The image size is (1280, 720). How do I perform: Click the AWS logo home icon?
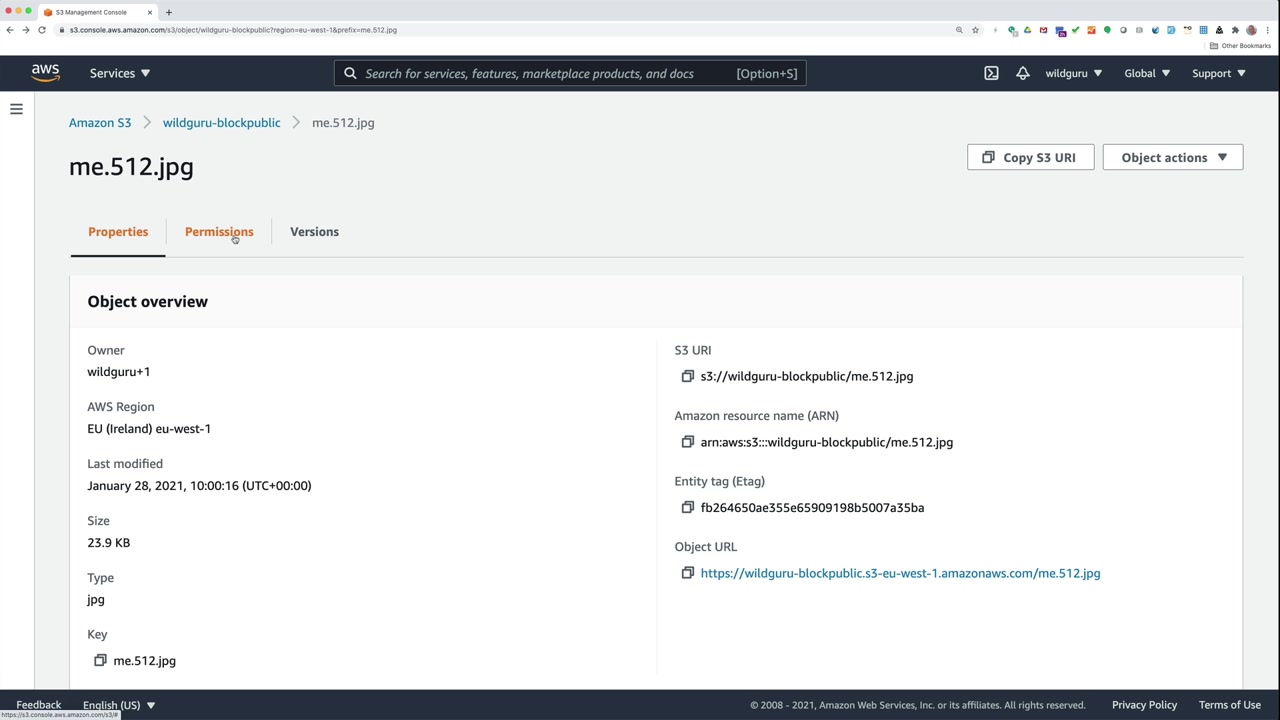(x=45, y=73)
